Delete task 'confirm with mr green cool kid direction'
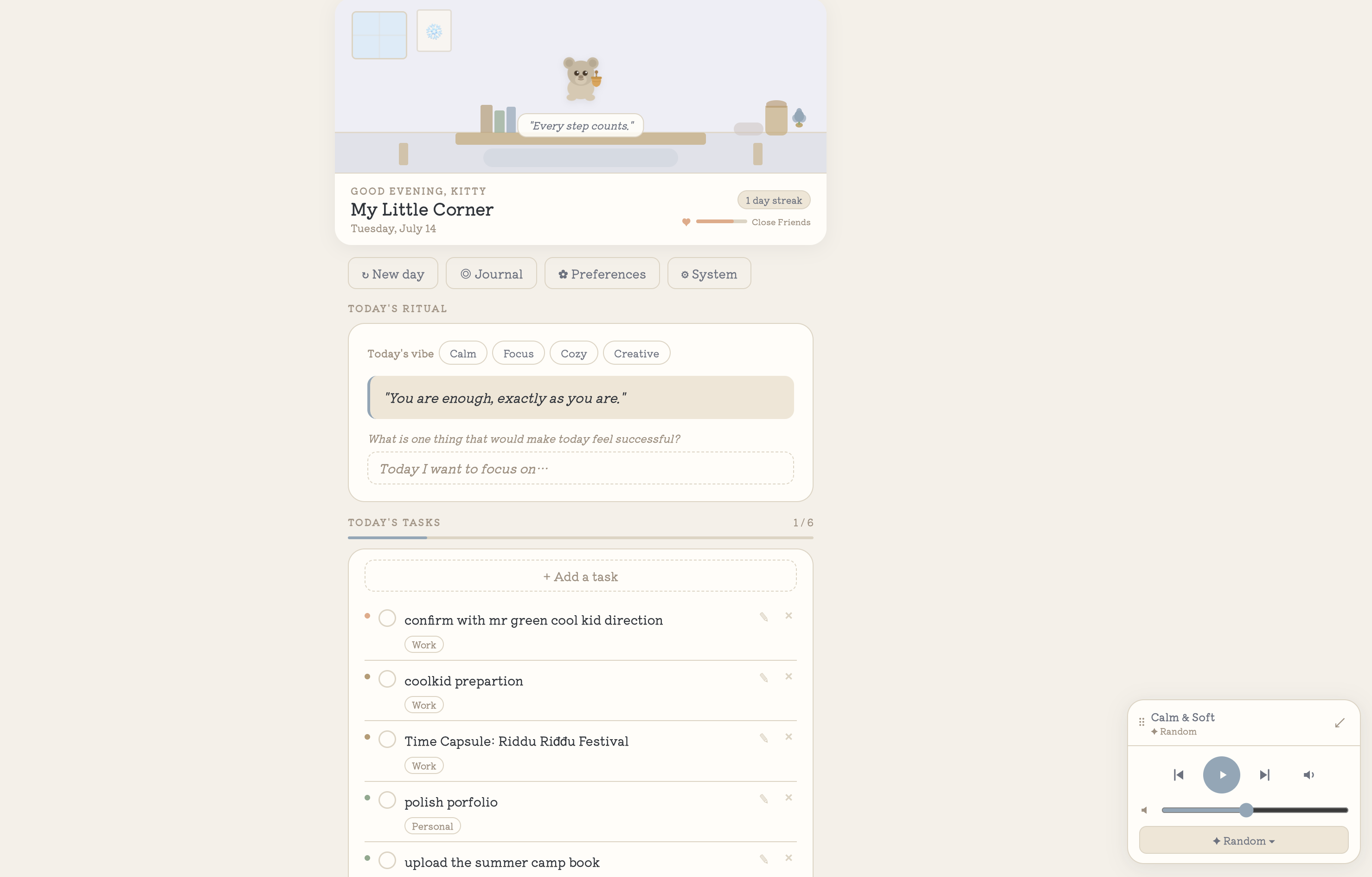 click(x=789, y=615)
